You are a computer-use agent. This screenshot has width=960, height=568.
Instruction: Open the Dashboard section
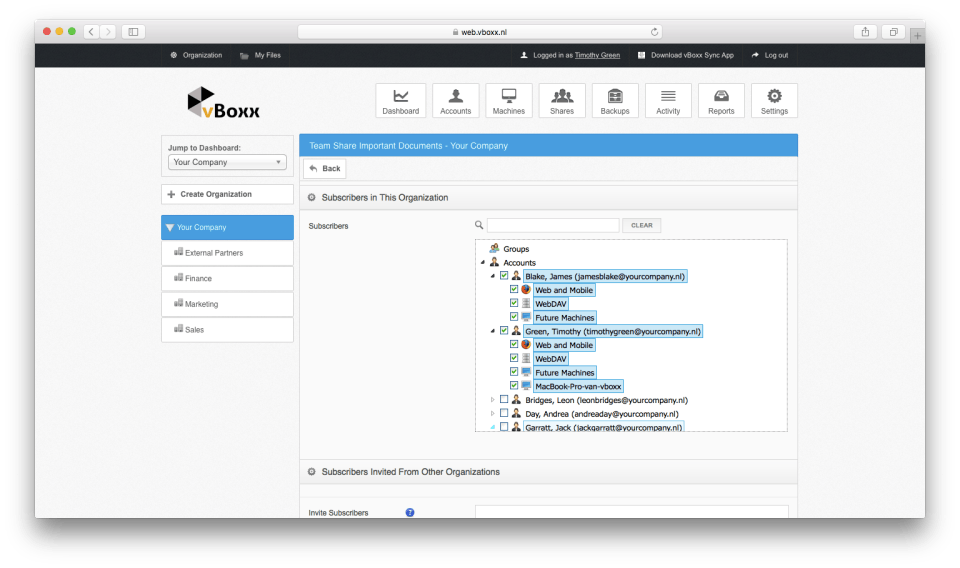(400, 100)
